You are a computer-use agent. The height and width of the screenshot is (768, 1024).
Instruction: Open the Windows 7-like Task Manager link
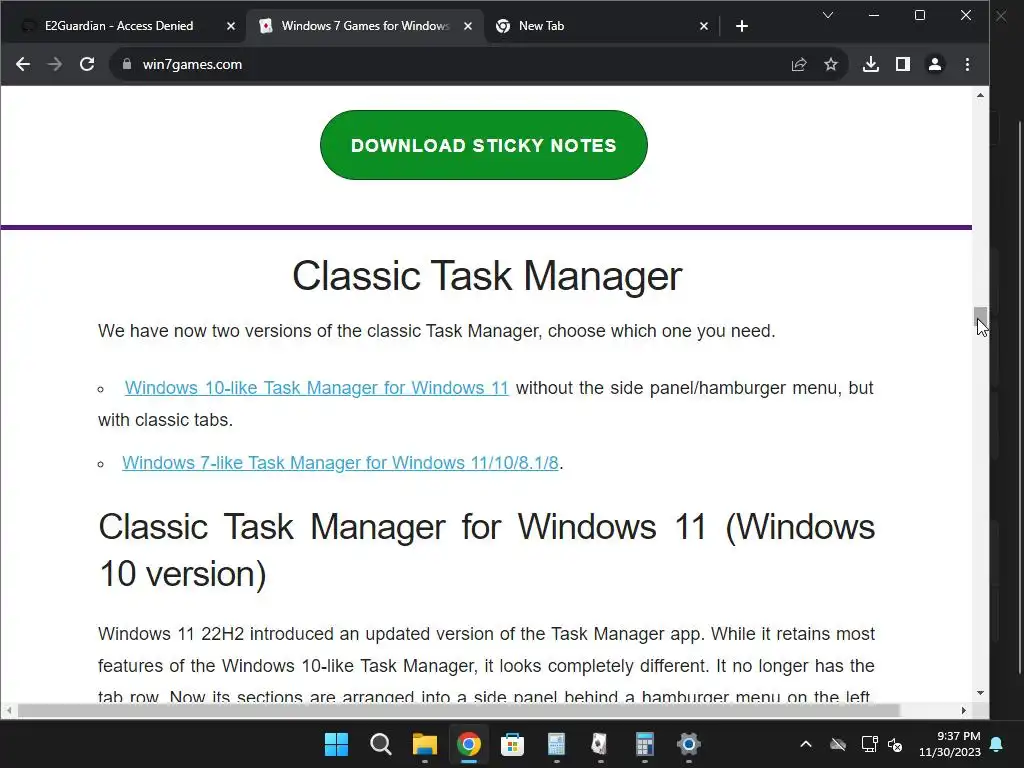(340, 463)
